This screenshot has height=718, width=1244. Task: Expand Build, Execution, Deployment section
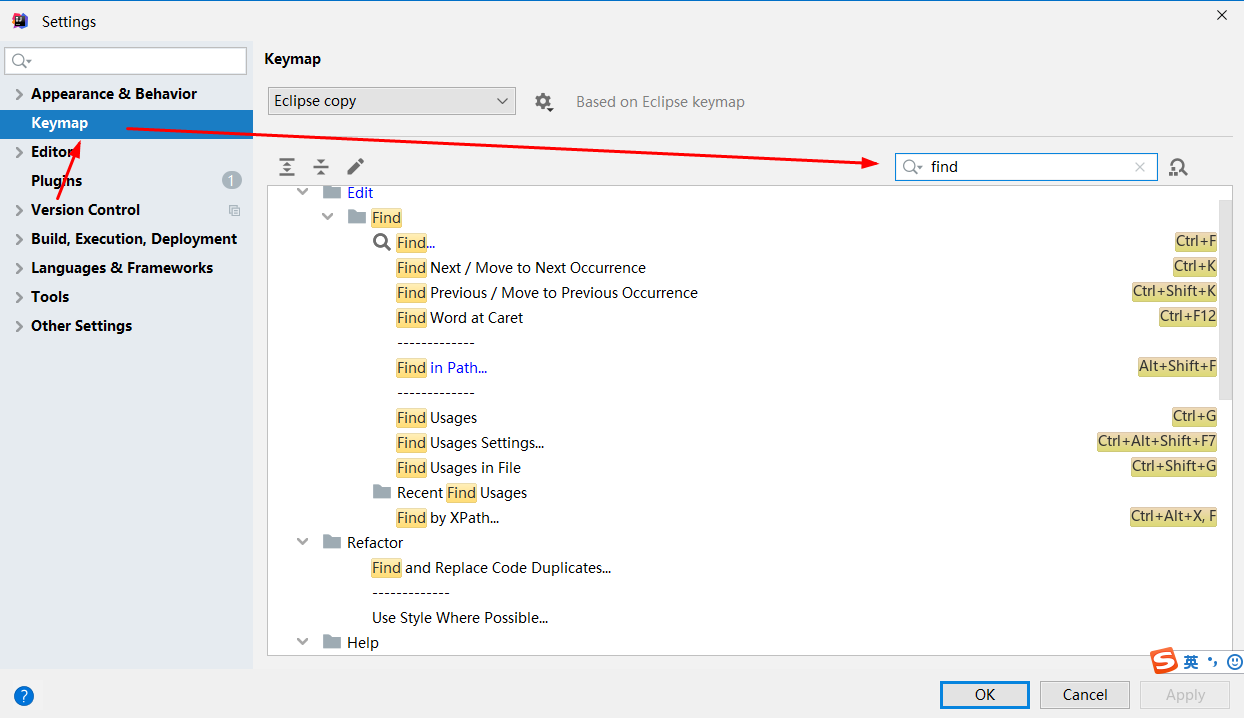click(x=19, y=239)
